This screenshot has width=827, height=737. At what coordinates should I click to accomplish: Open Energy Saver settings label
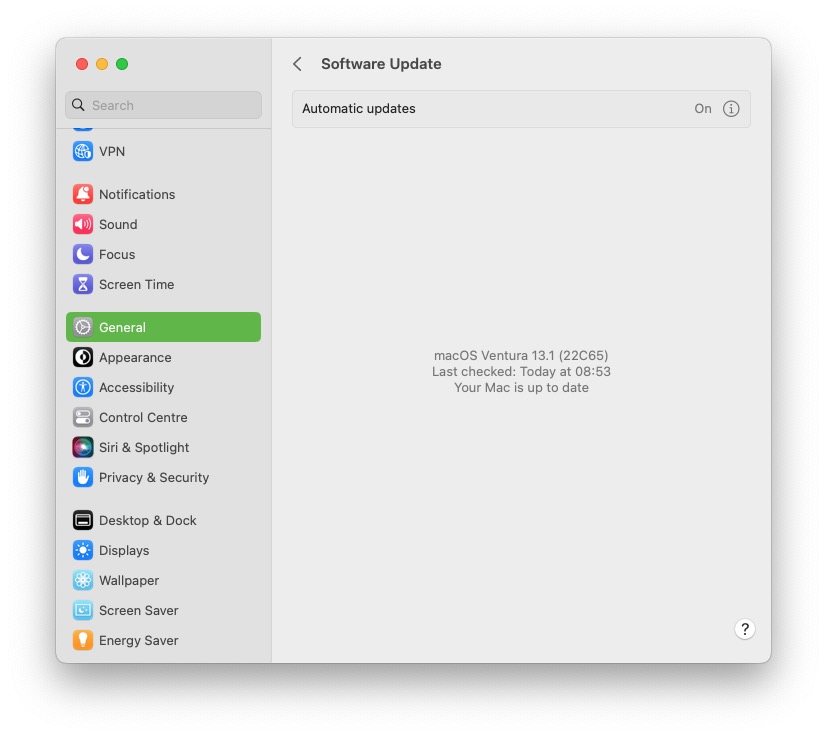(139, 640)
